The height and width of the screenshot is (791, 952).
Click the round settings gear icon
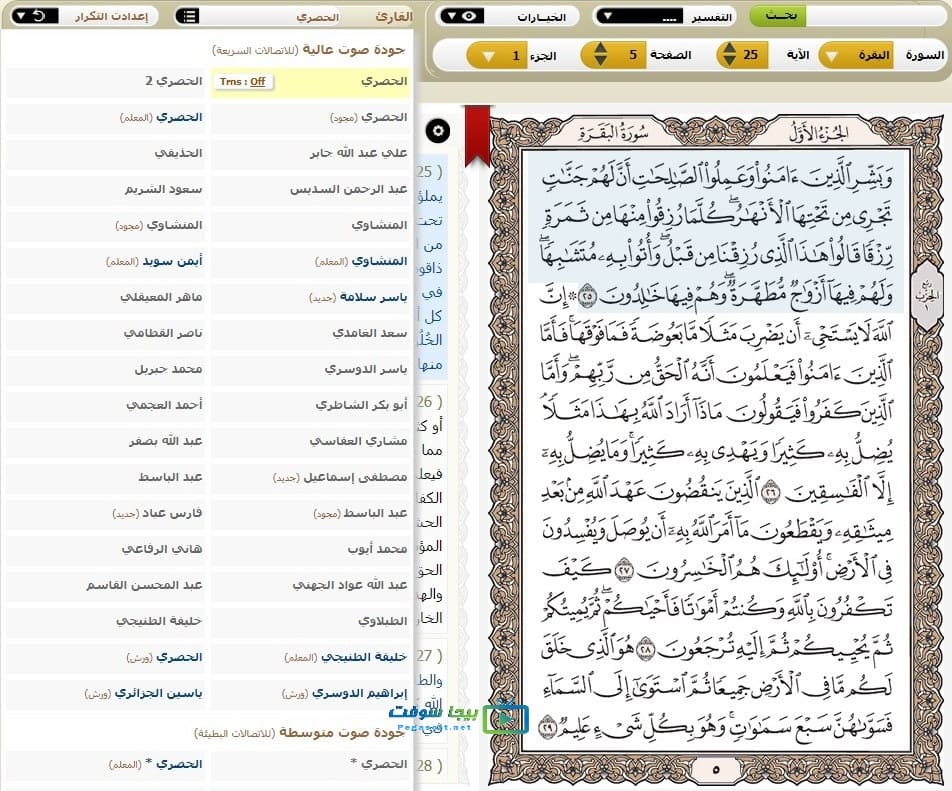[x=438, y=131]
